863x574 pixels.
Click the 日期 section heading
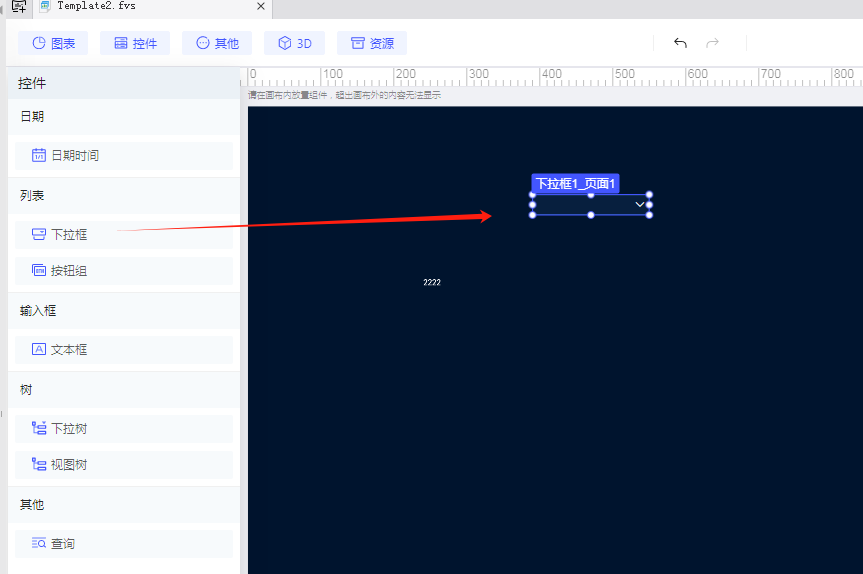point(32,117)
